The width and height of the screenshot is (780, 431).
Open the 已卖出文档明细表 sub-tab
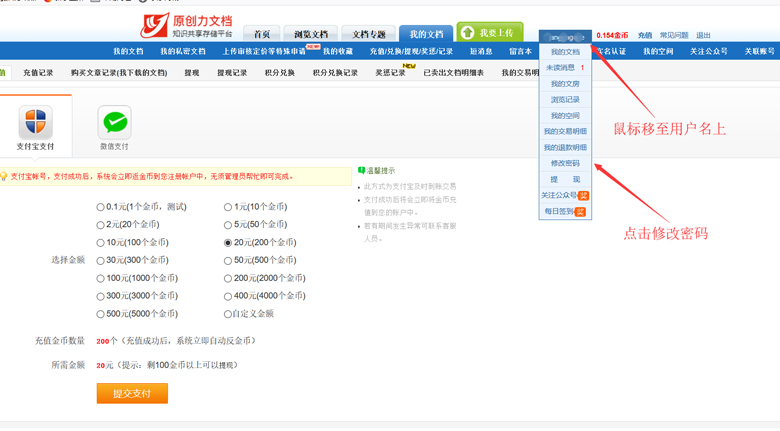pyautogui.click(x=454, y=73)
